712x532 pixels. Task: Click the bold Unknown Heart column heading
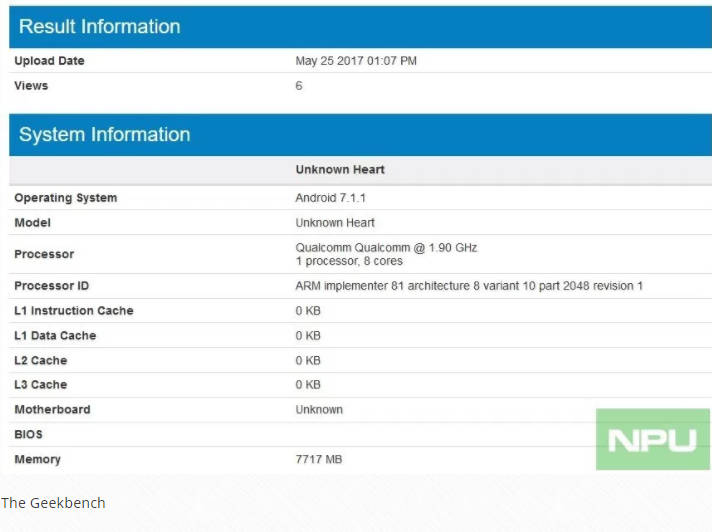pyautogui.click(x=340, y=170)
